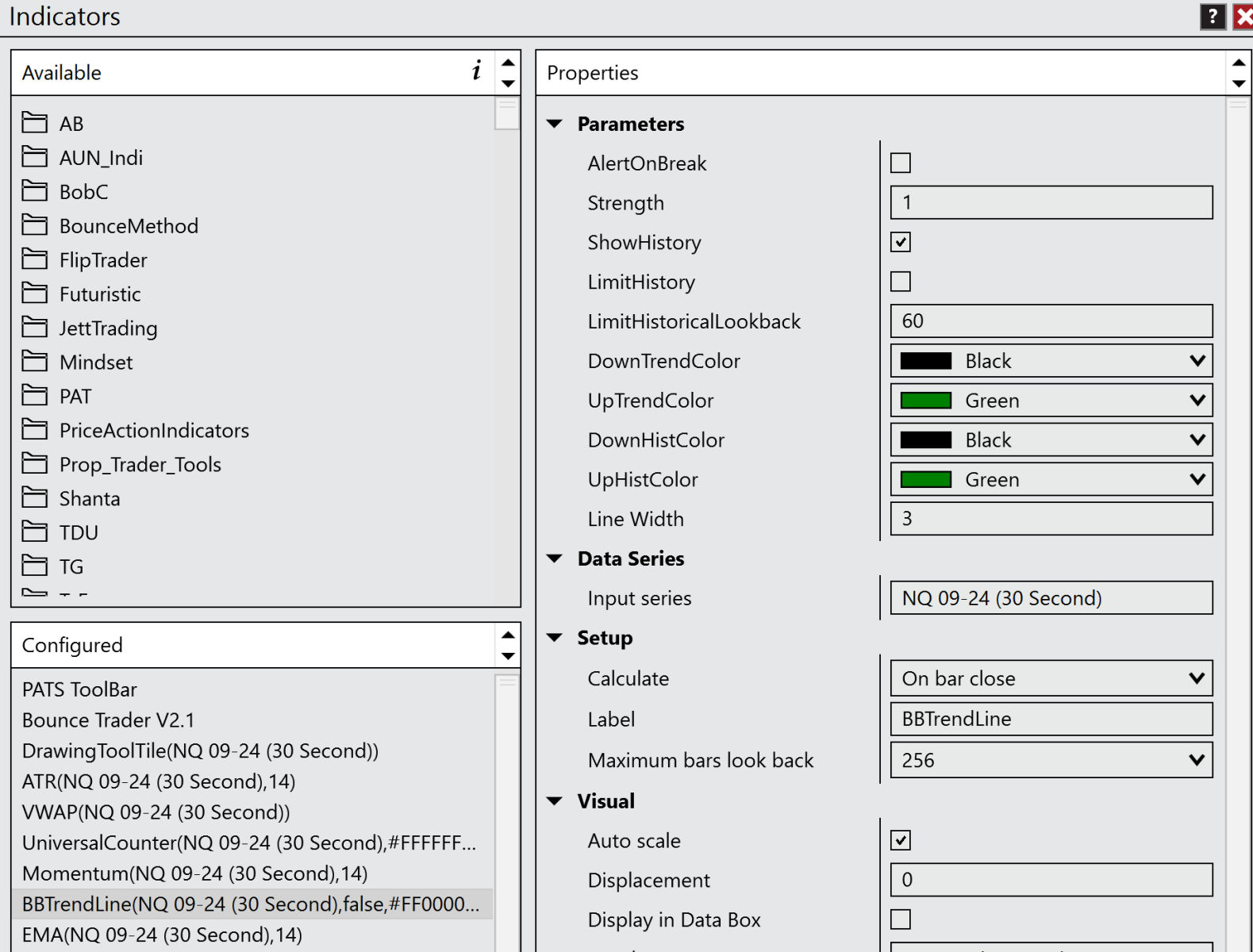Click the Available list scrollbar thumb
Image resolution: width=1253 pixels, height=952 pixels.
(507, 113)
